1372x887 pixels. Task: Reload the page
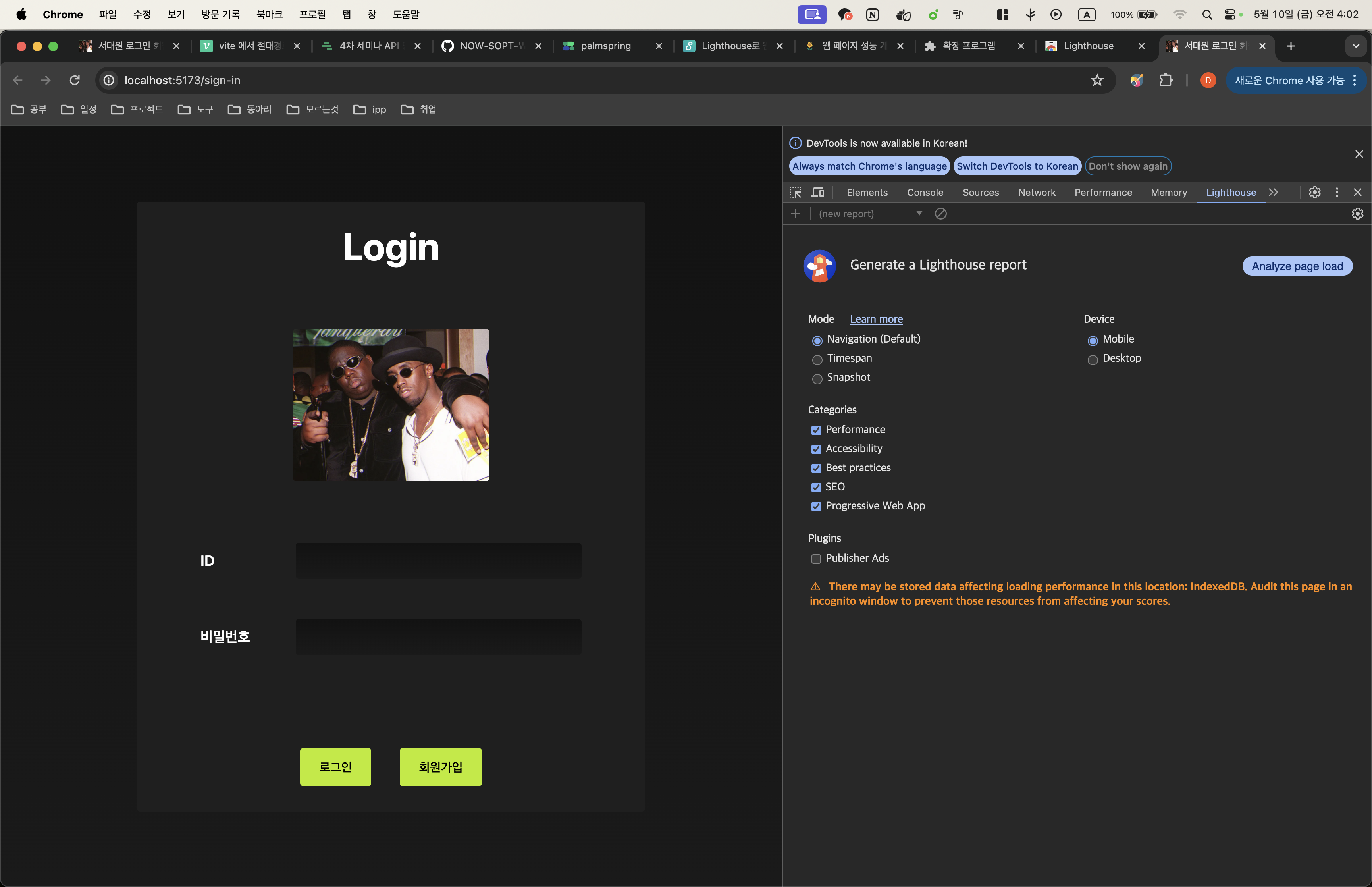pyautogui.click(x=74, y=80)
